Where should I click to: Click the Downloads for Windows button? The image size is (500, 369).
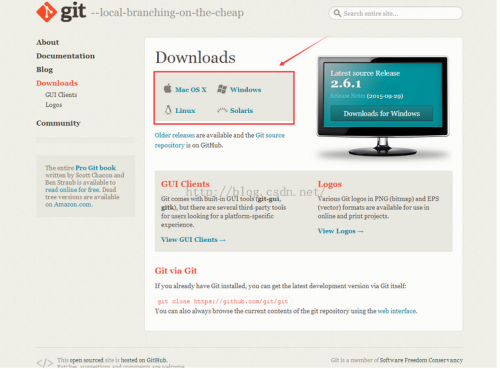(382, 114)
